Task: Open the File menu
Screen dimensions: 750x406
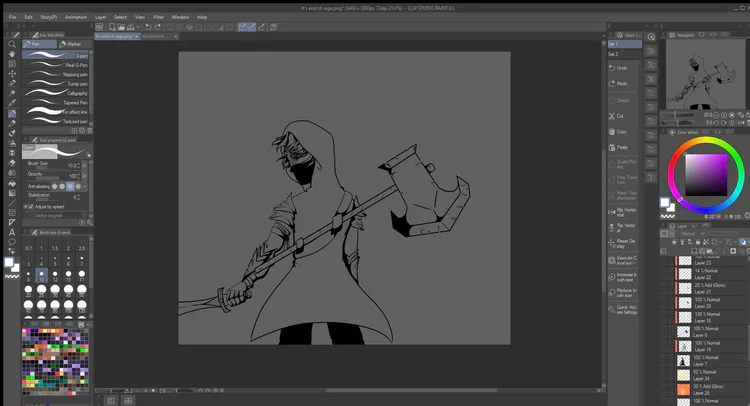Action: (12, 17)
